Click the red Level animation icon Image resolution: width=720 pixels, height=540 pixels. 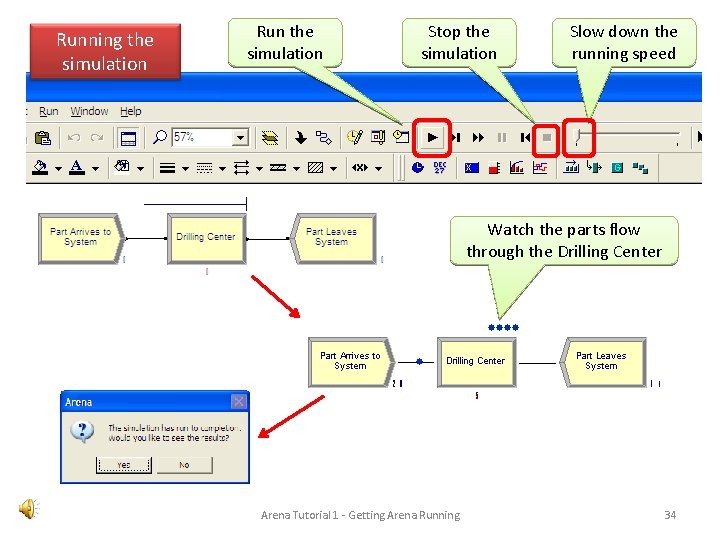click(494, 168)
